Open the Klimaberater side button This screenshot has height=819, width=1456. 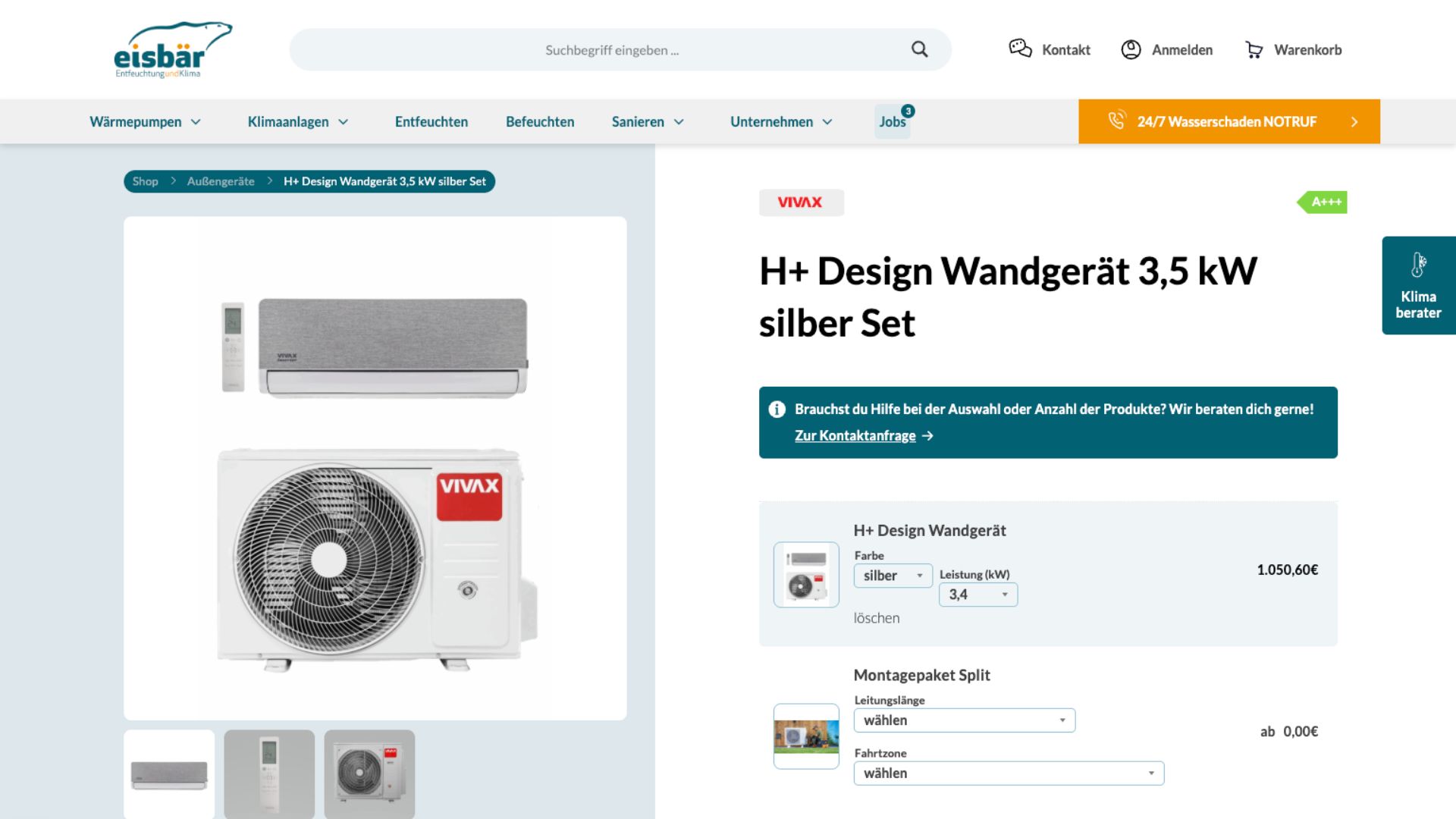(x=1419, y=285)
